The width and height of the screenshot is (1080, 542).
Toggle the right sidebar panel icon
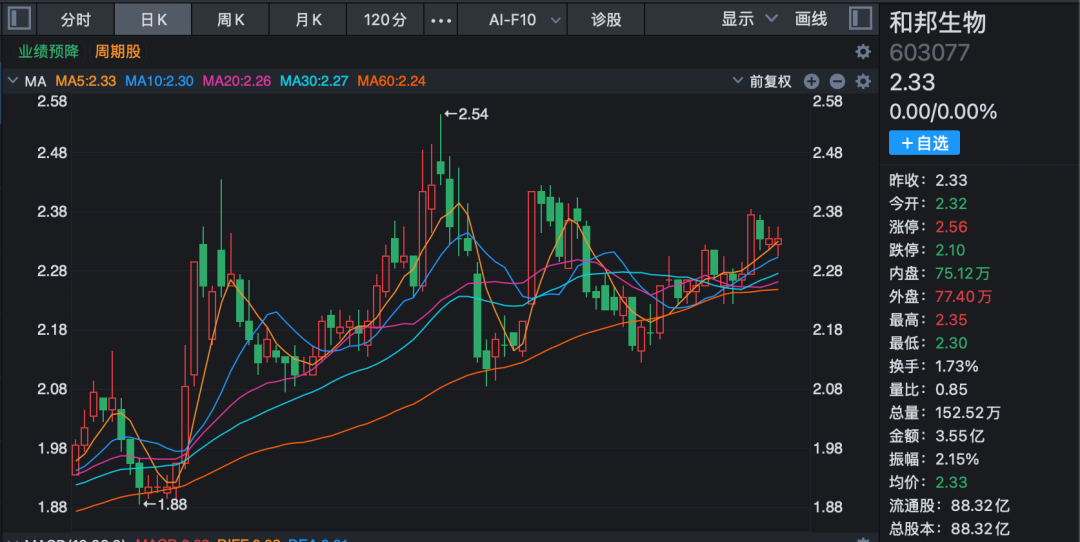[860, 18]
